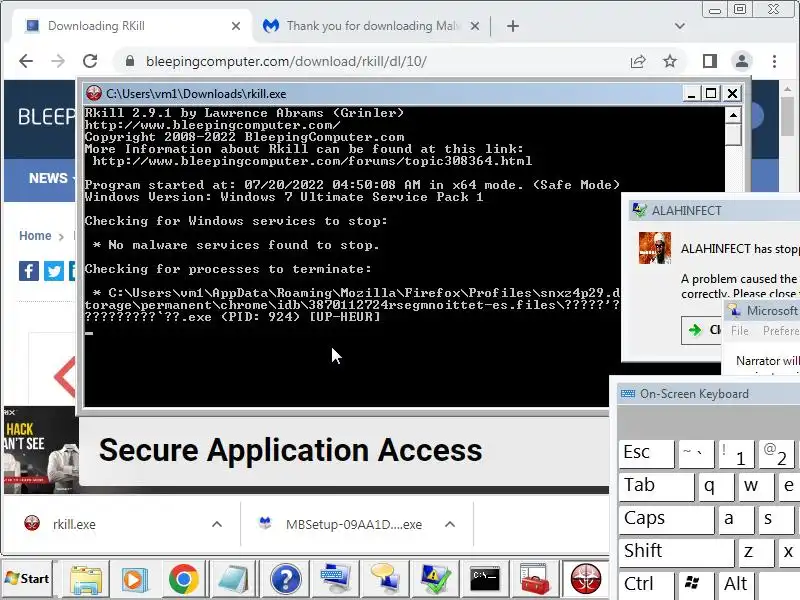Tap the a key on keyboard
Screen dimensions: 800x600
736,519
